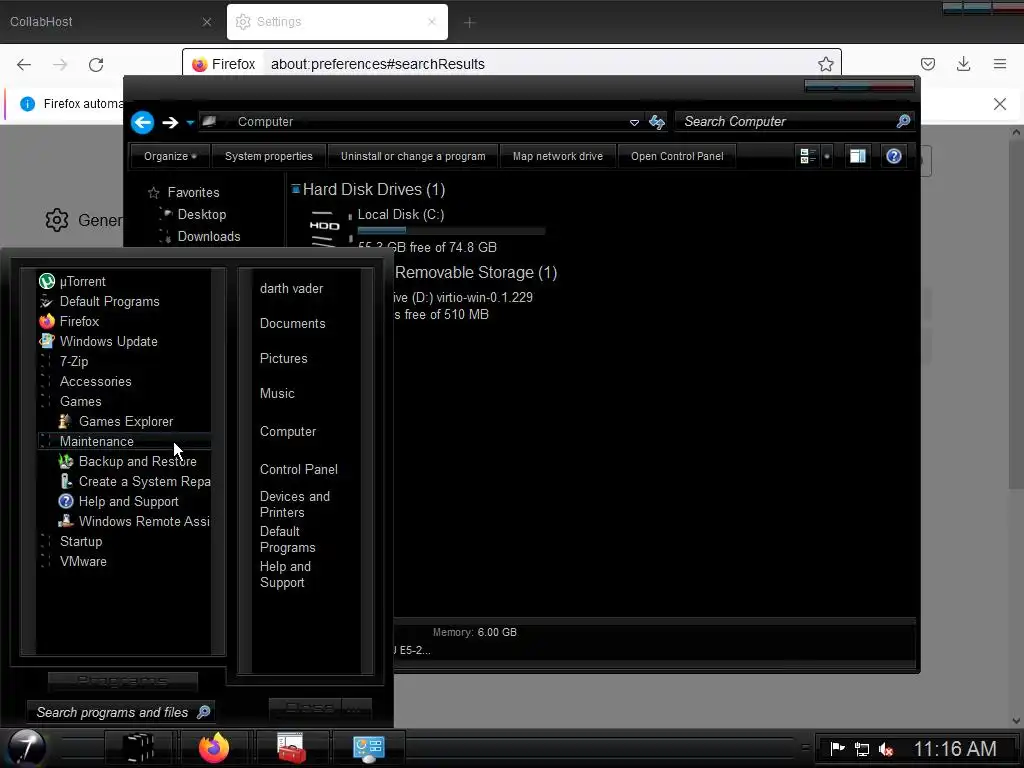Click Open Control Panel

677,156
